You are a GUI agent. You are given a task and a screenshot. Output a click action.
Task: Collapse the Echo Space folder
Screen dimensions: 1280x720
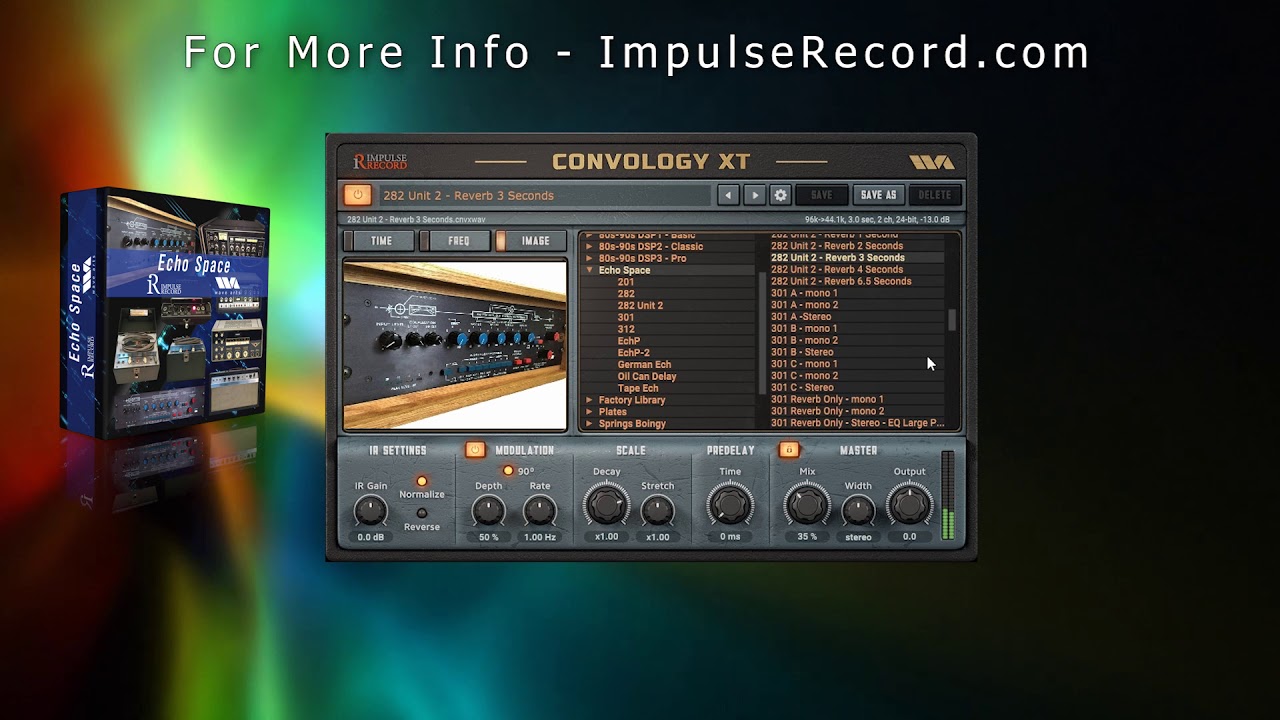click(x=590, y=270)
